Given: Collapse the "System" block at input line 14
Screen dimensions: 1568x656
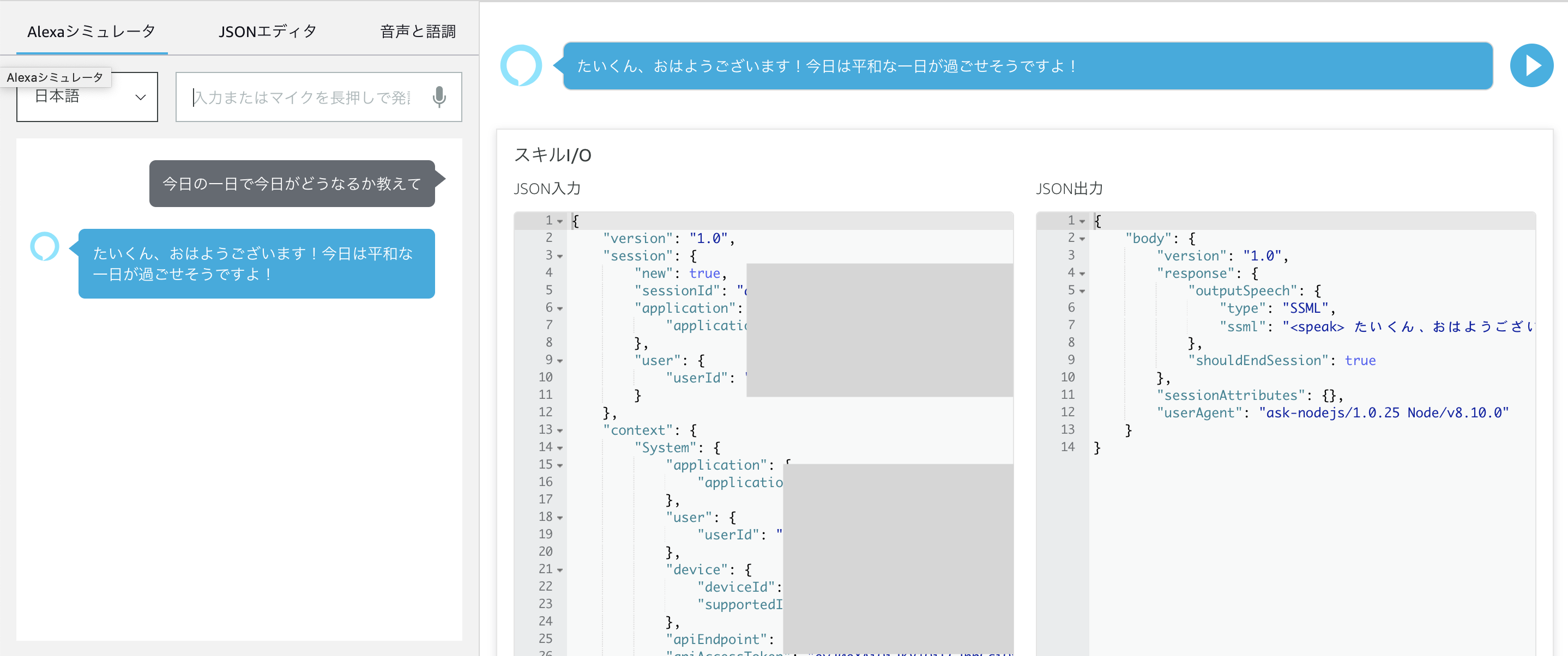Looking at the screenshot, I should coord(560,448).
